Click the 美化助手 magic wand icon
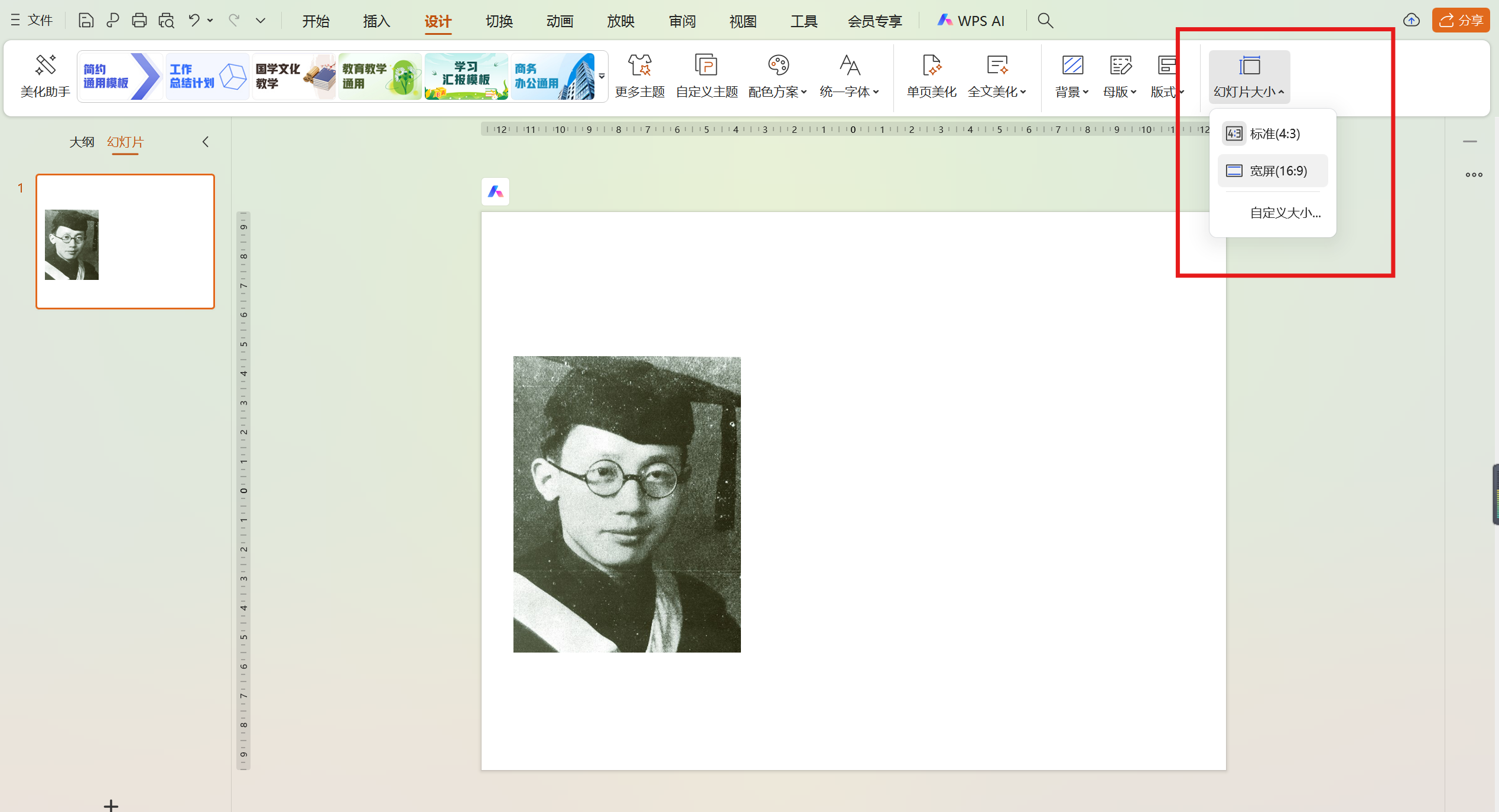This screenshot has width=1499, height=812. point(45,66)
